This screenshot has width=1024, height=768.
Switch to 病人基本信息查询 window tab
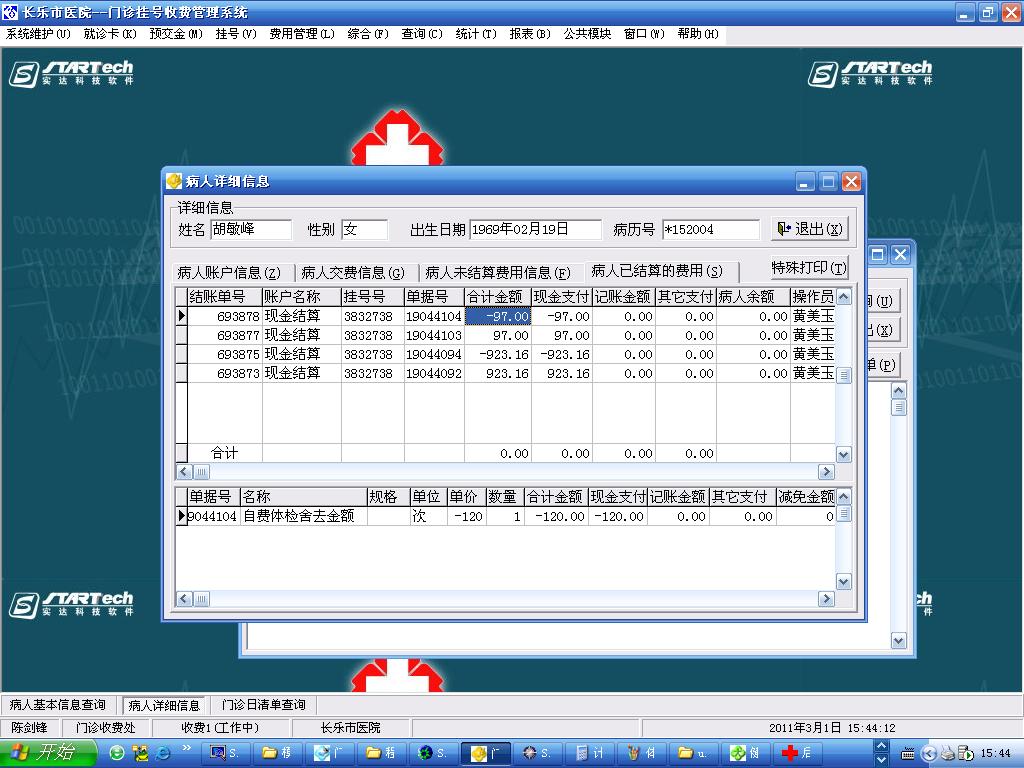pos(58,705)
